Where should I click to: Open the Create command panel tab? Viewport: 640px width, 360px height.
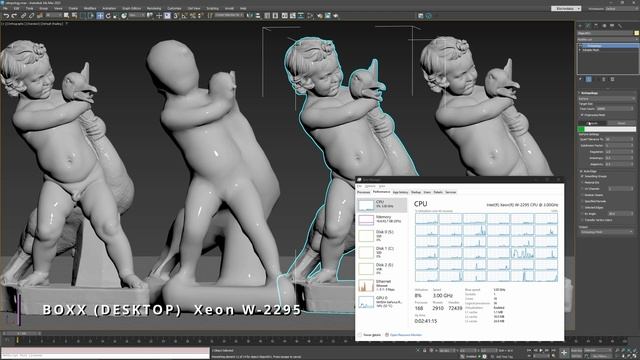coord(580,26)
